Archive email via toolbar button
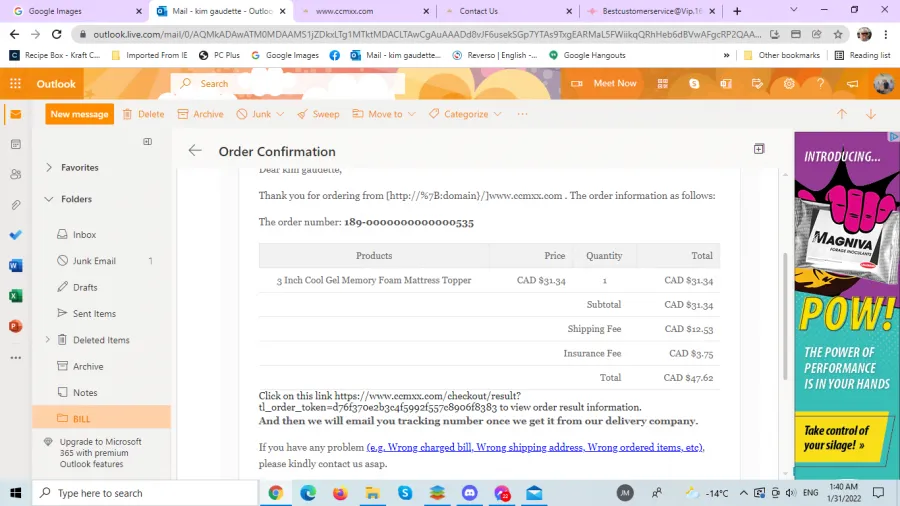The height and width of the screenshot is (506, 900). 200,114
